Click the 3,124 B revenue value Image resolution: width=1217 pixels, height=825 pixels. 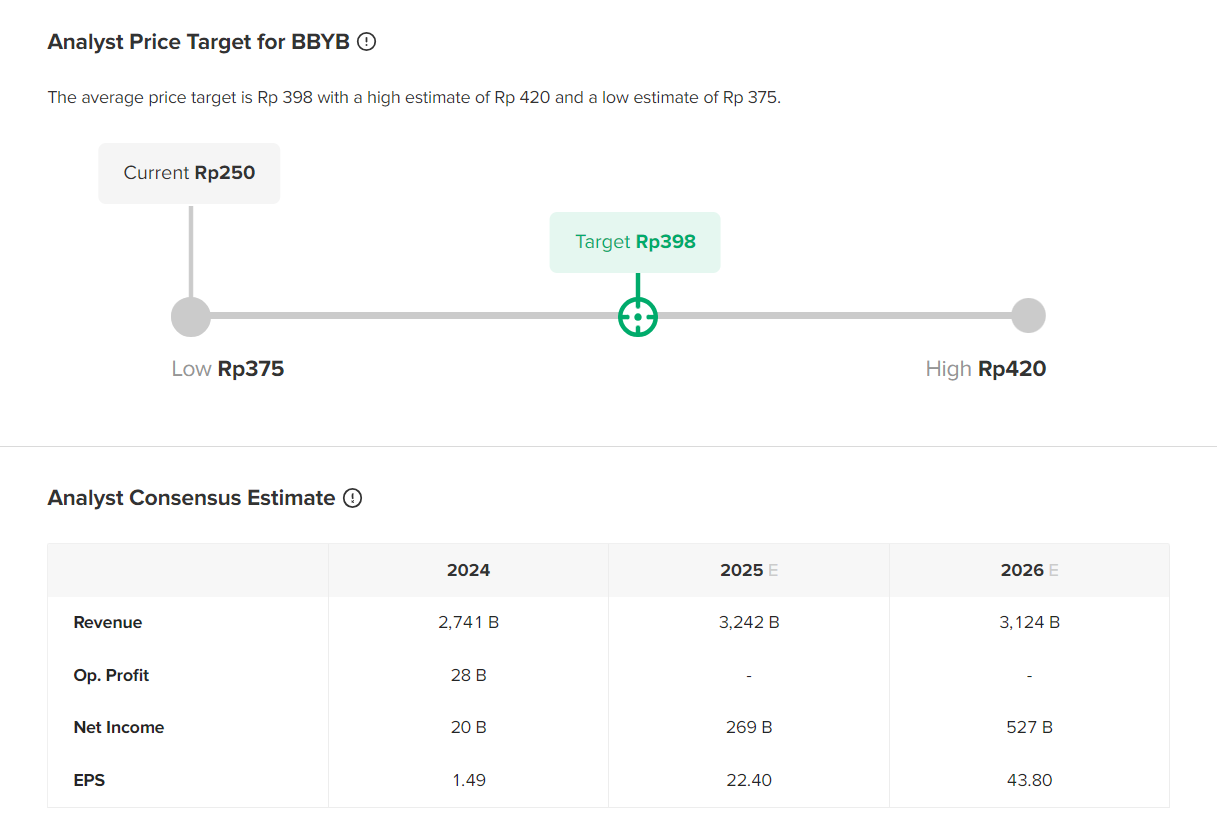1029,622
